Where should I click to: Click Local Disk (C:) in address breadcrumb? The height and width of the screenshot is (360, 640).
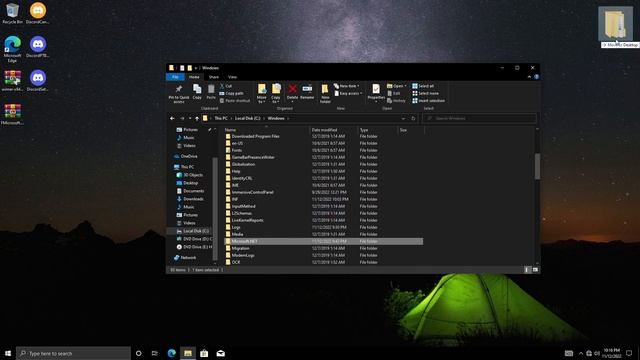(x=247, y=118)
